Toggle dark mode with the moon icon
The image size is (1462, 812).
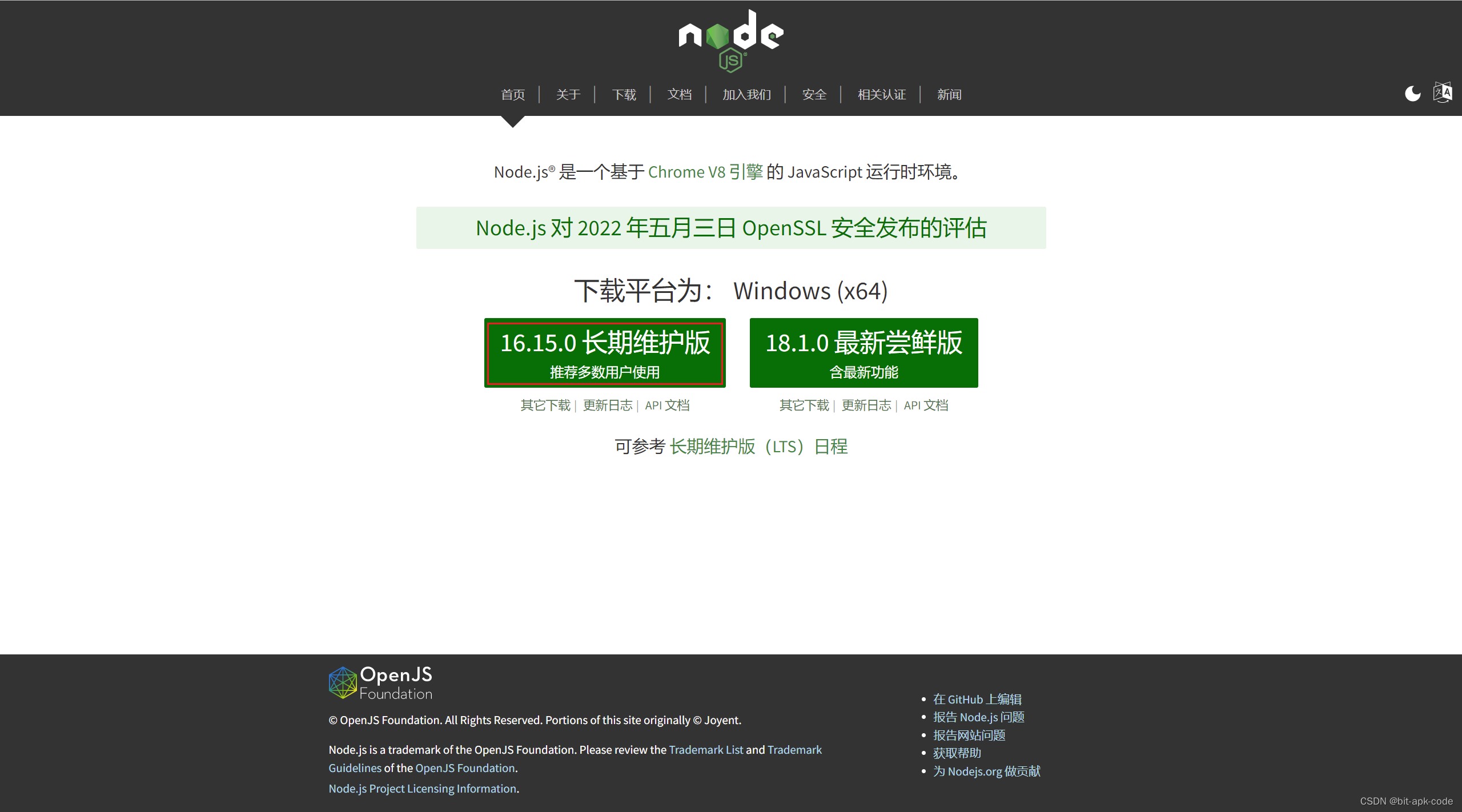point(1412,94)
